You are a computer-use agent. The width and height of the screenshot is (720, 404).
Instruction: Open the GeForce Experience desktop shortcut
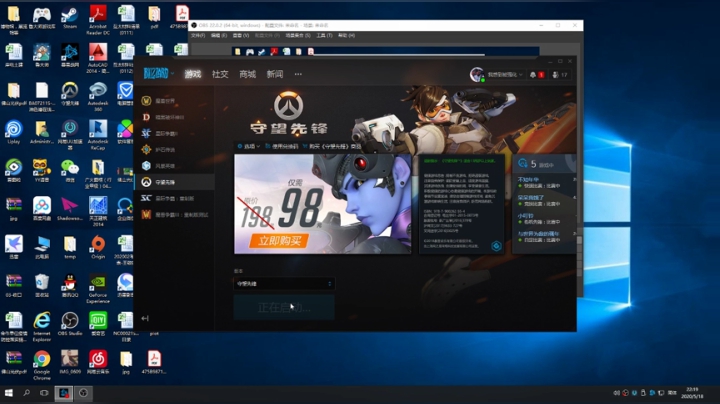click(98, 289)
